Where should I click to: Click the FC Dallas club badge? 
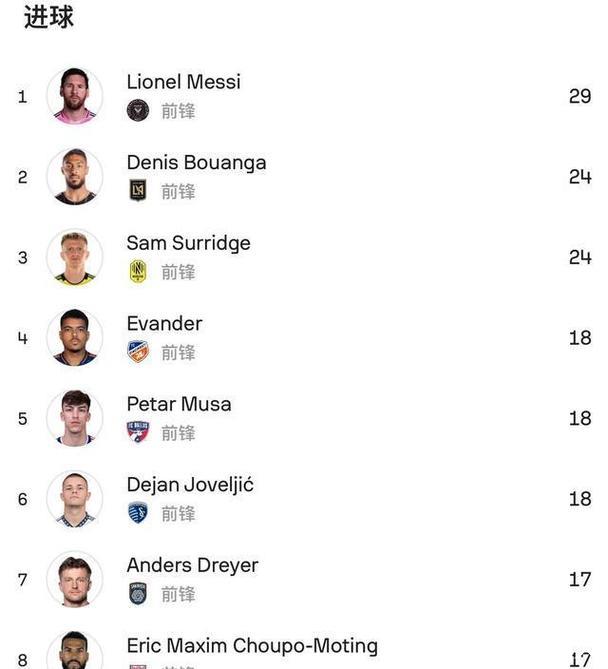pyautogui.click(x=138, y=433)
